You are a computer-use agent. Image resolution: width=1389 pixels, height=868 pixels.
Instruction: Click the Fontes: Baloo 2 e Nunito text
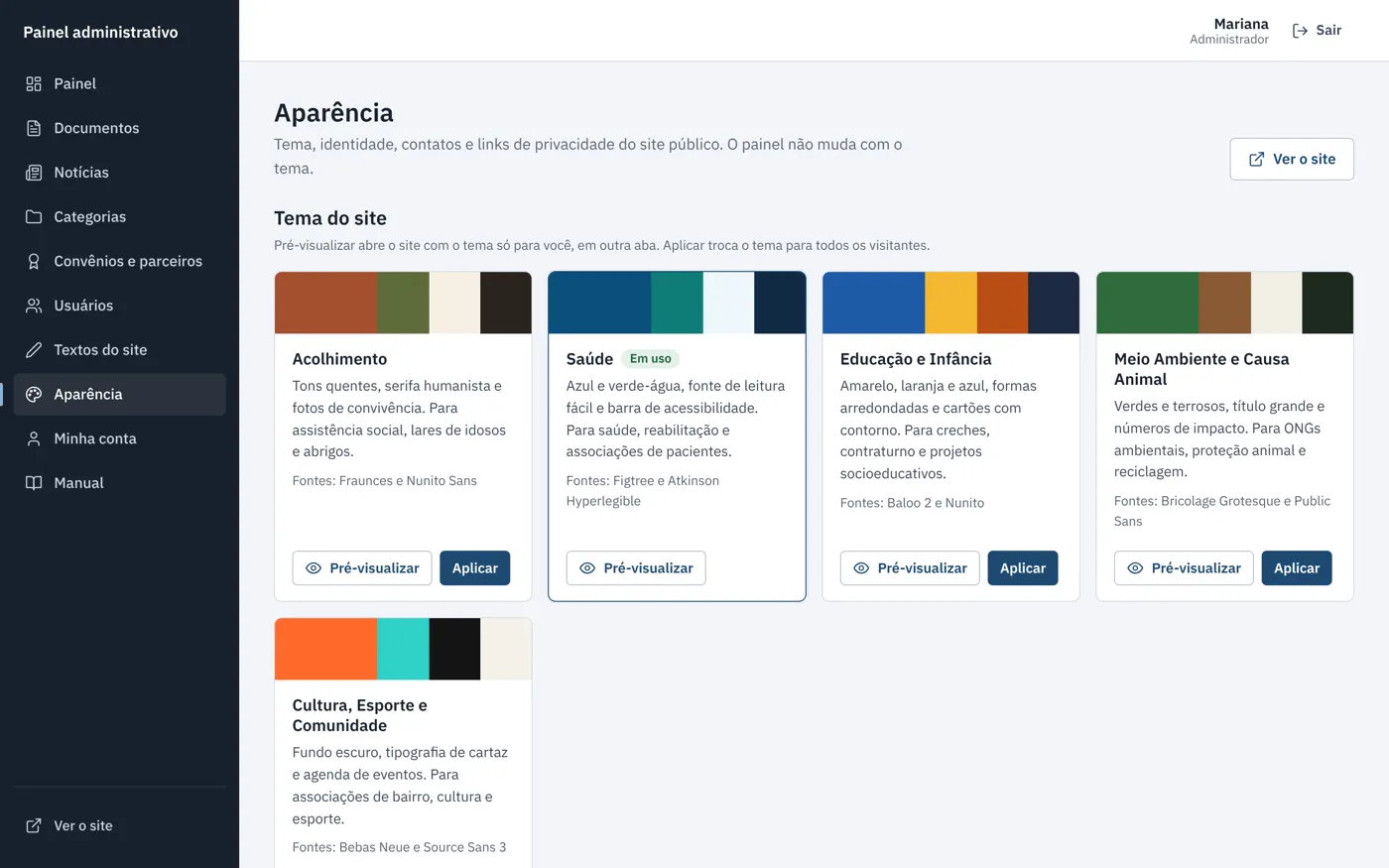tap(912, 503)
